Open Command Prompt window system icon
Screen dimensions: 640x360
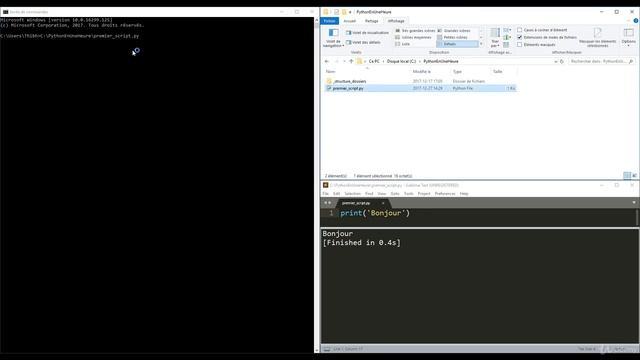5,12
